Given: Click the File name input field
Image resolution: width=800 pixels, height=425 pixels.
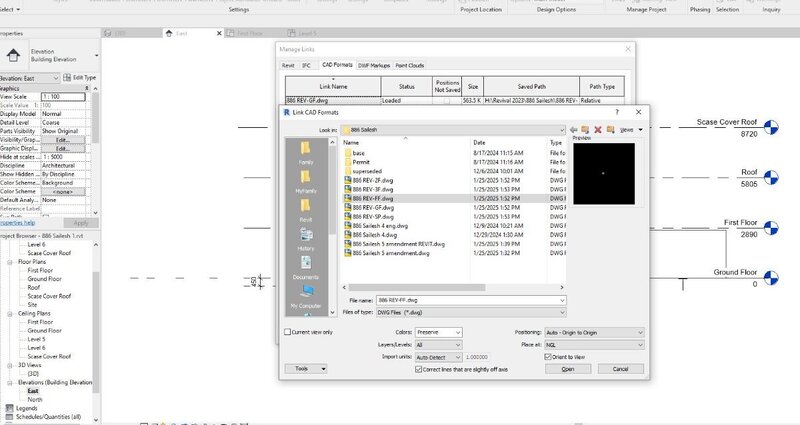Looking at the screenshot, I should point(471,301).
